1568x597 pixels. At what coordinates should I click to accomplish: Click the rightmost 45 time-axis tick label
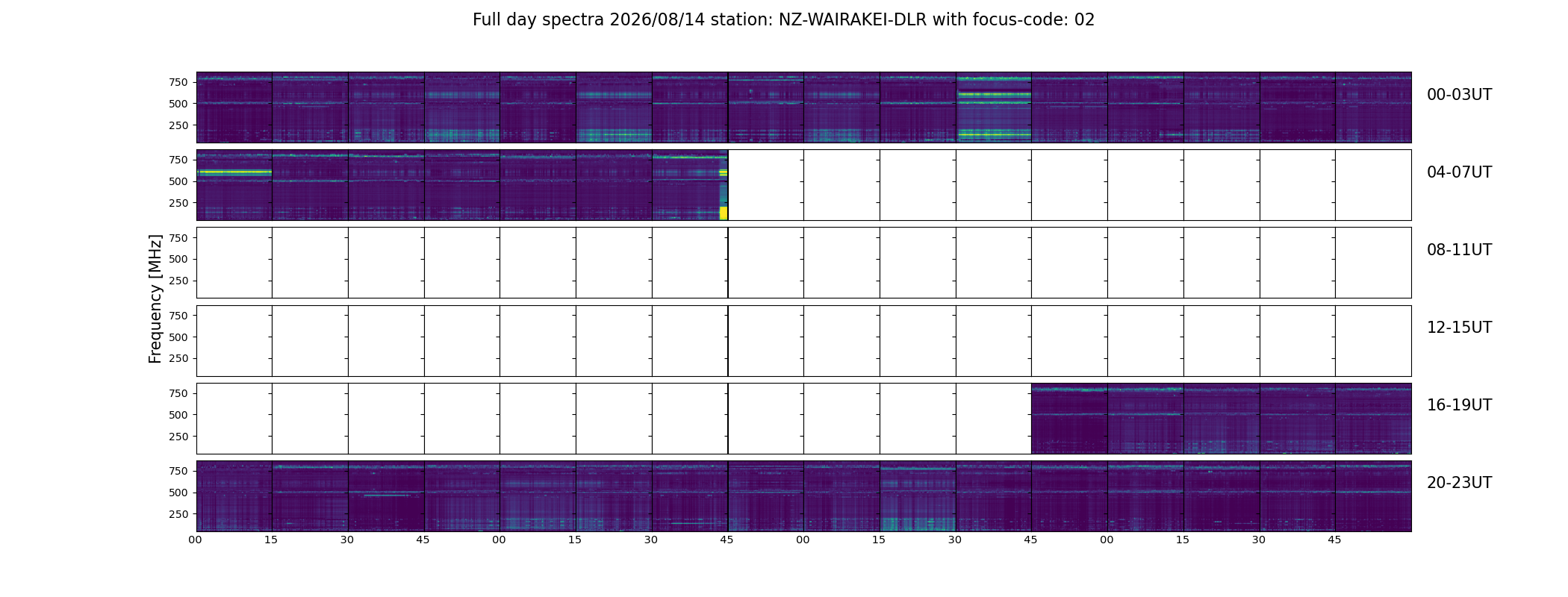click(1334, 540)
